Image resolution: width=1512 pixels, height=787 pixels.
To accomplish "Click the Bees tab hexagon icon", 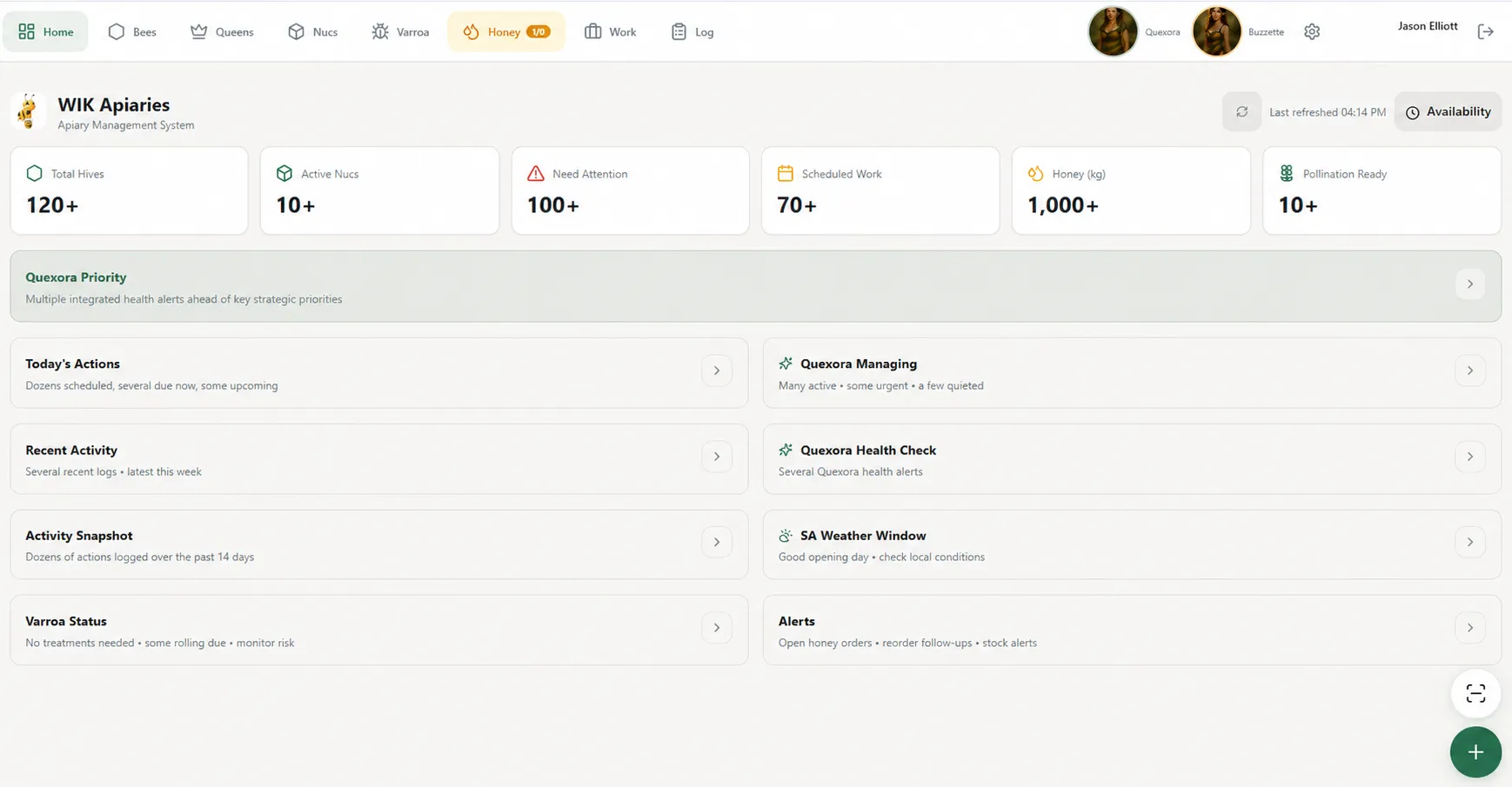I will pos(117,32).
